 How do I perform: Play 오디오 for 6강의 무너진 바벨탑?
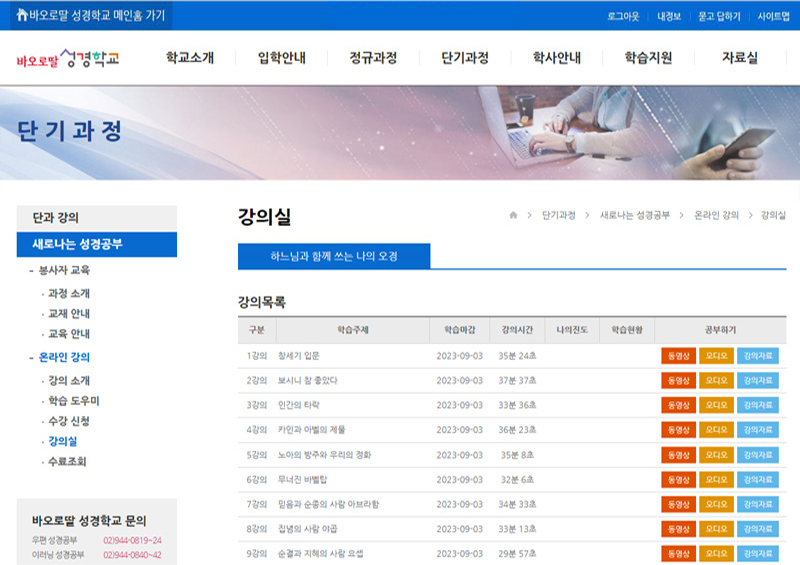coord(716,479)
